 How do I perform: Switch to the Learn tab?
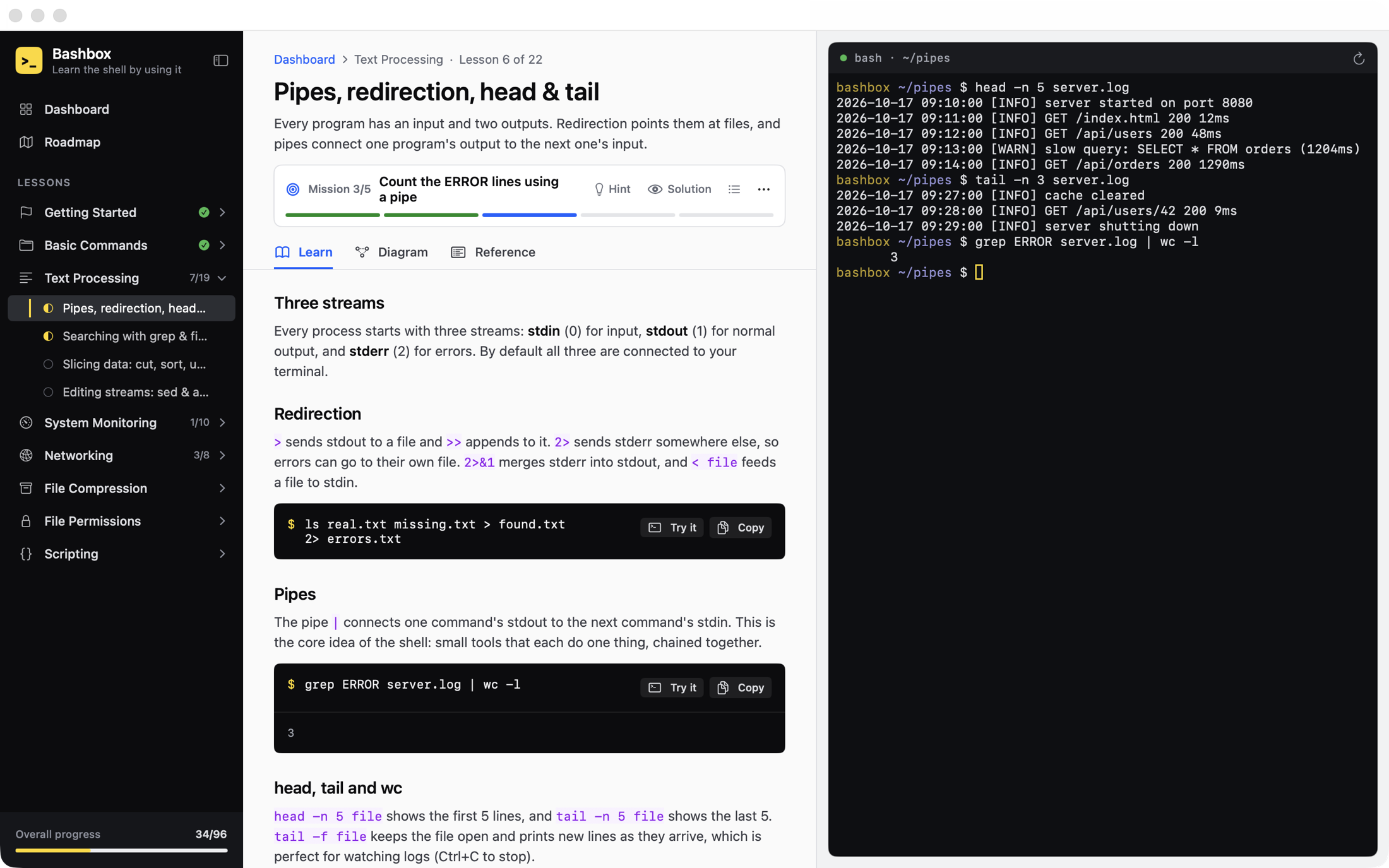click(304, 253)
